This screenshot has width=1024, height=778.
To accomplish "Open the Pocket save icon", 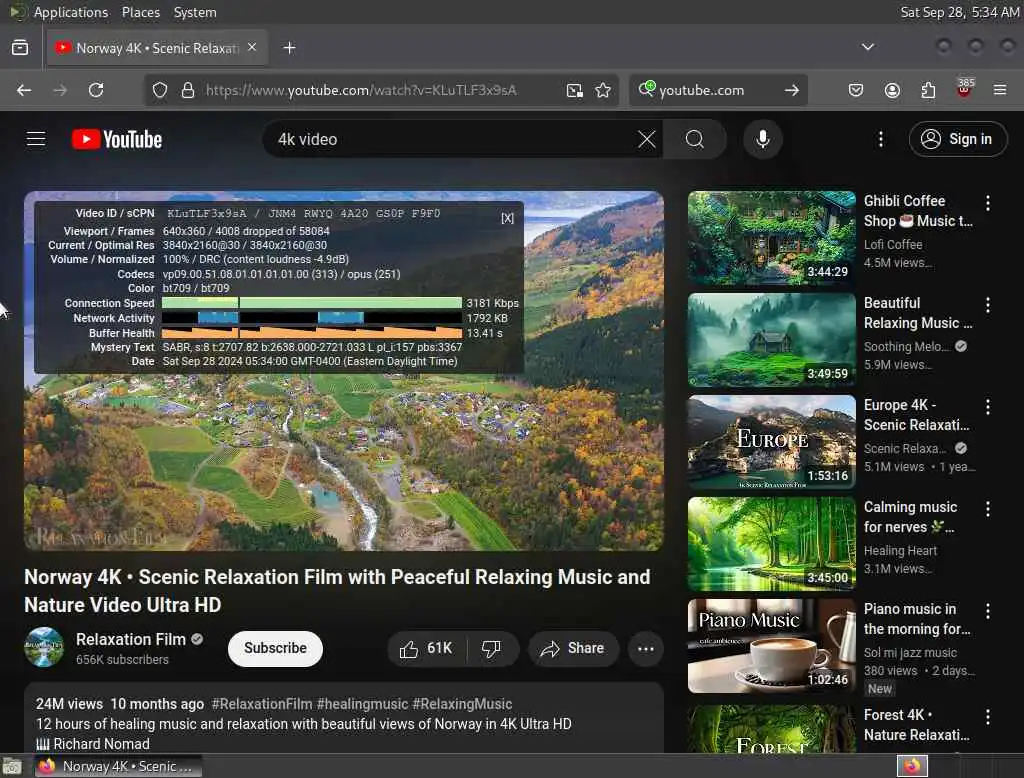I will (856, 90).
